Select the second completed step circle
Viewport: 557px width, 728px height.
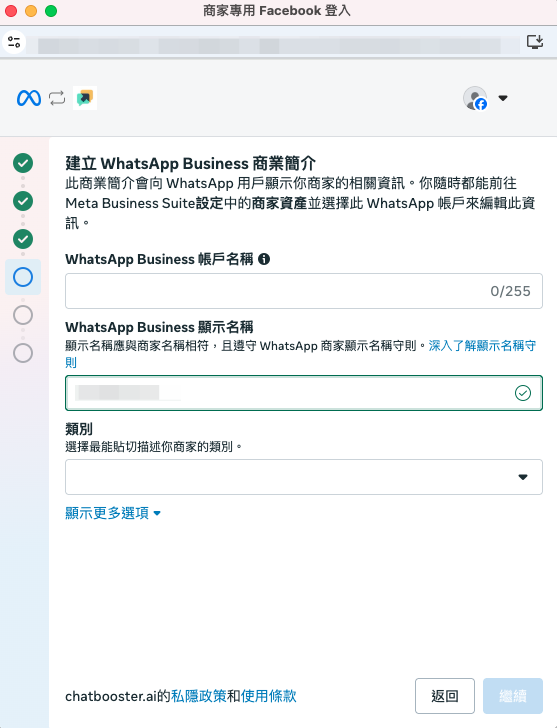[23, 201]
